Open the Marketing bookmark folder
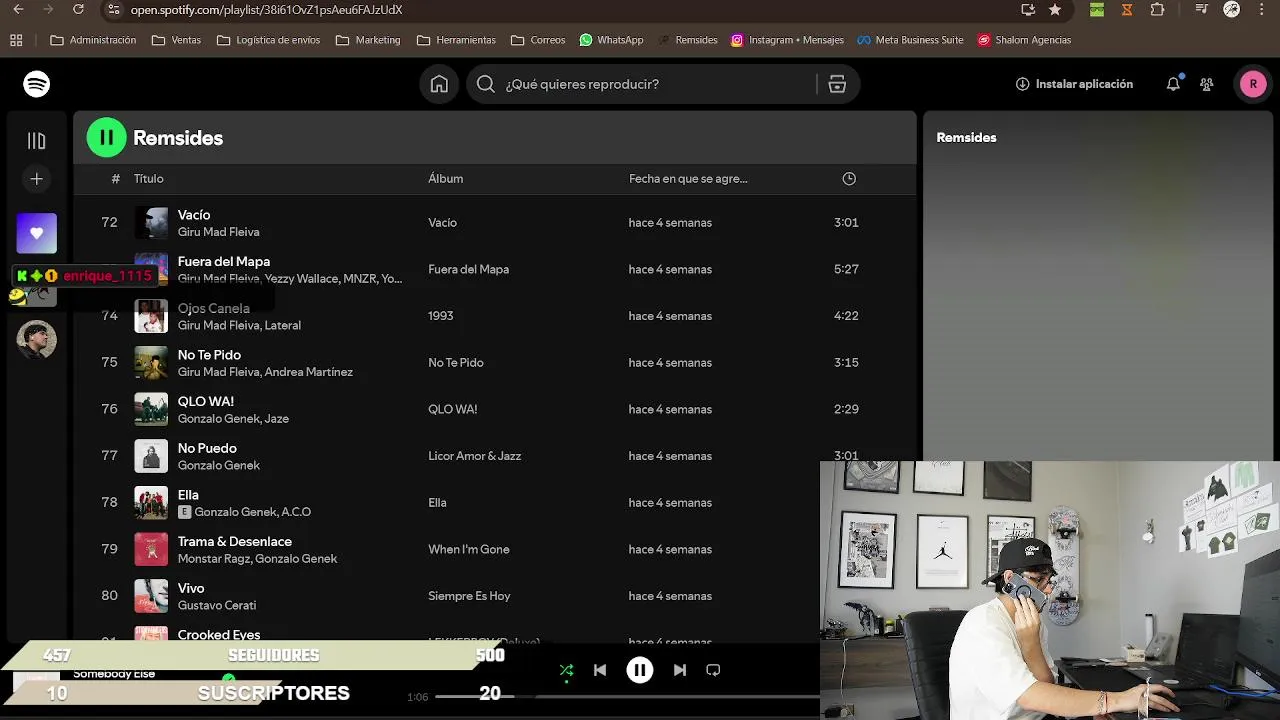Screen dimensions: 1280x720 click(x=368, y=40)
